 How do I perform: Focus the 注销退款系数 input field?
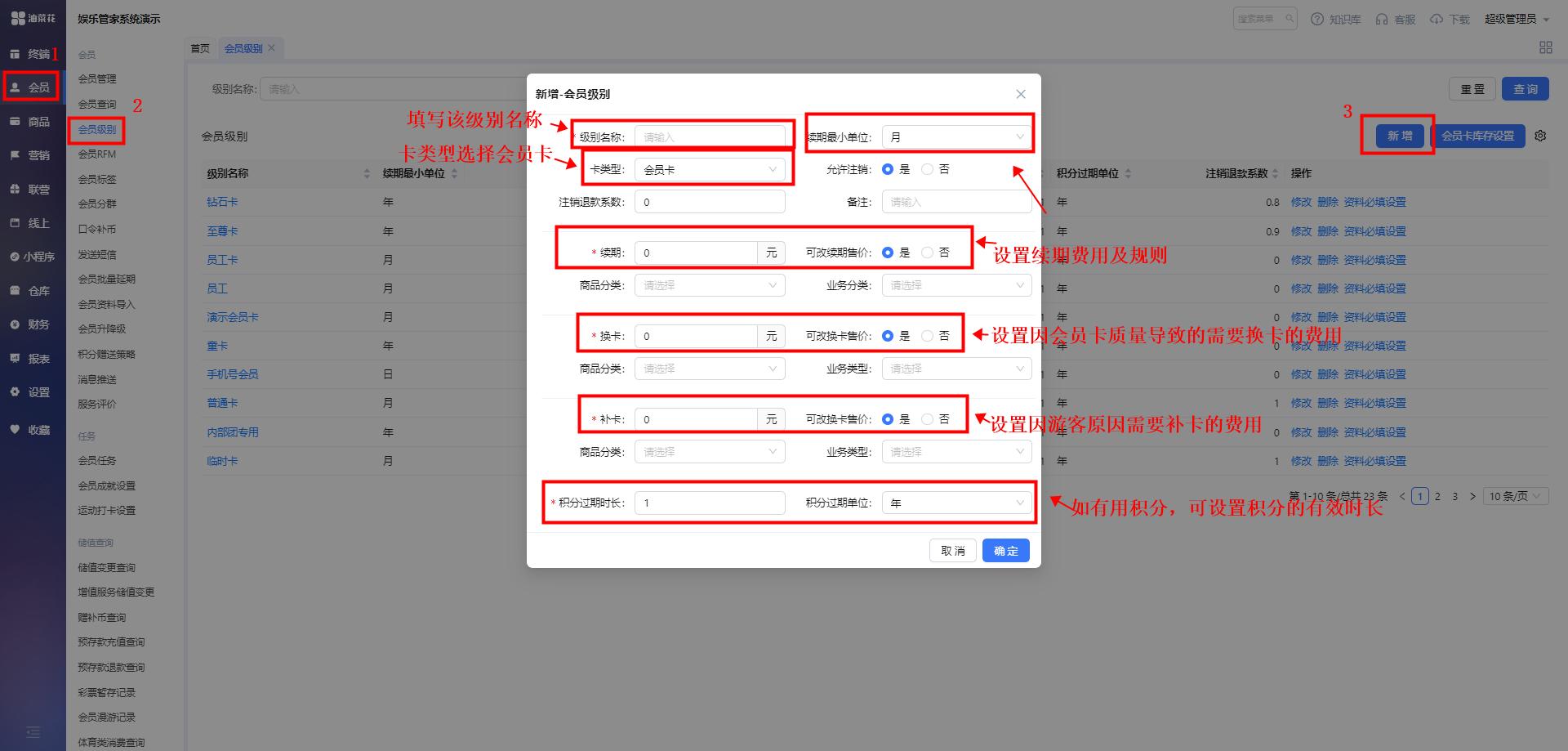tap(710, 202)
